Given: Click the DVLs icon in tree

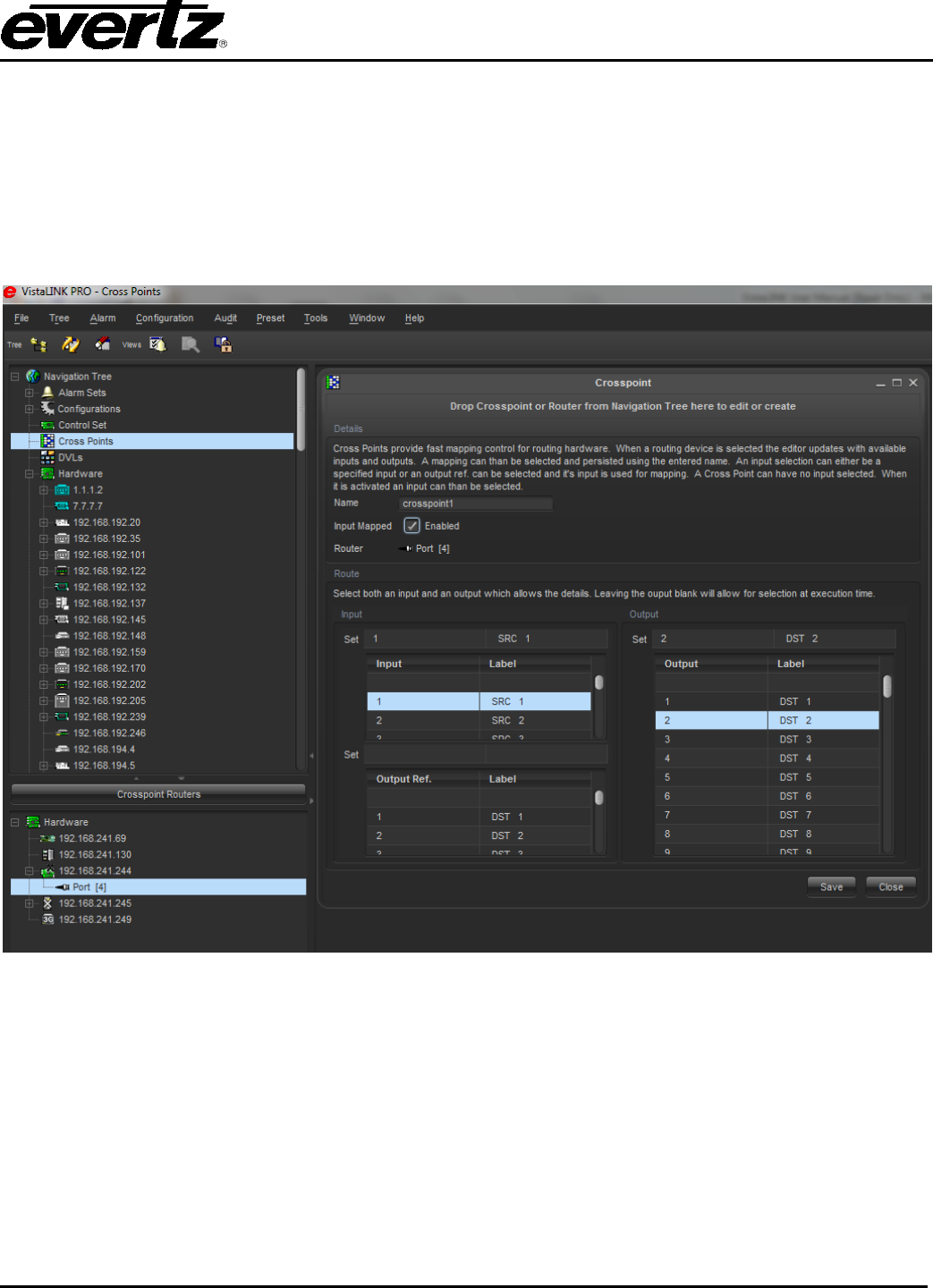Looking at the screenshot, I should 48,457.
